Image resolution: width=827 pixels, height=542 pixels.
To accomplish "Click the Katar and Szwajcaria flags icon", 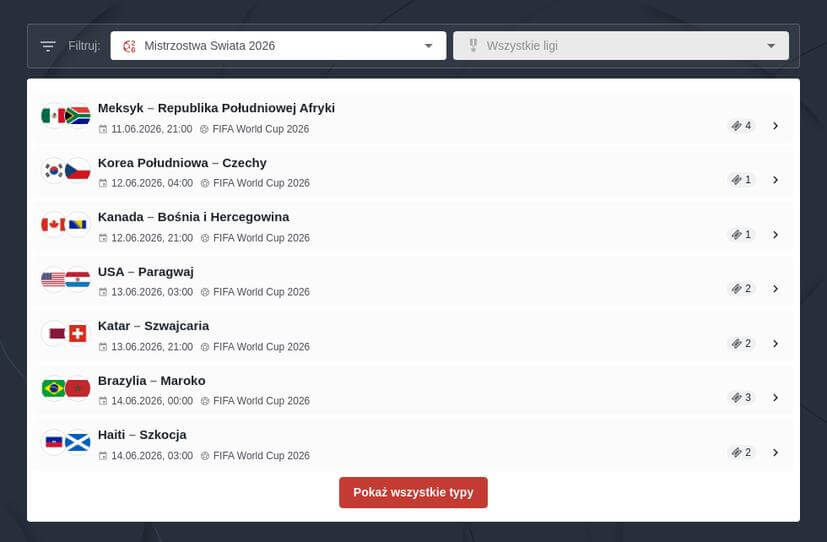I will coord(66,334).
